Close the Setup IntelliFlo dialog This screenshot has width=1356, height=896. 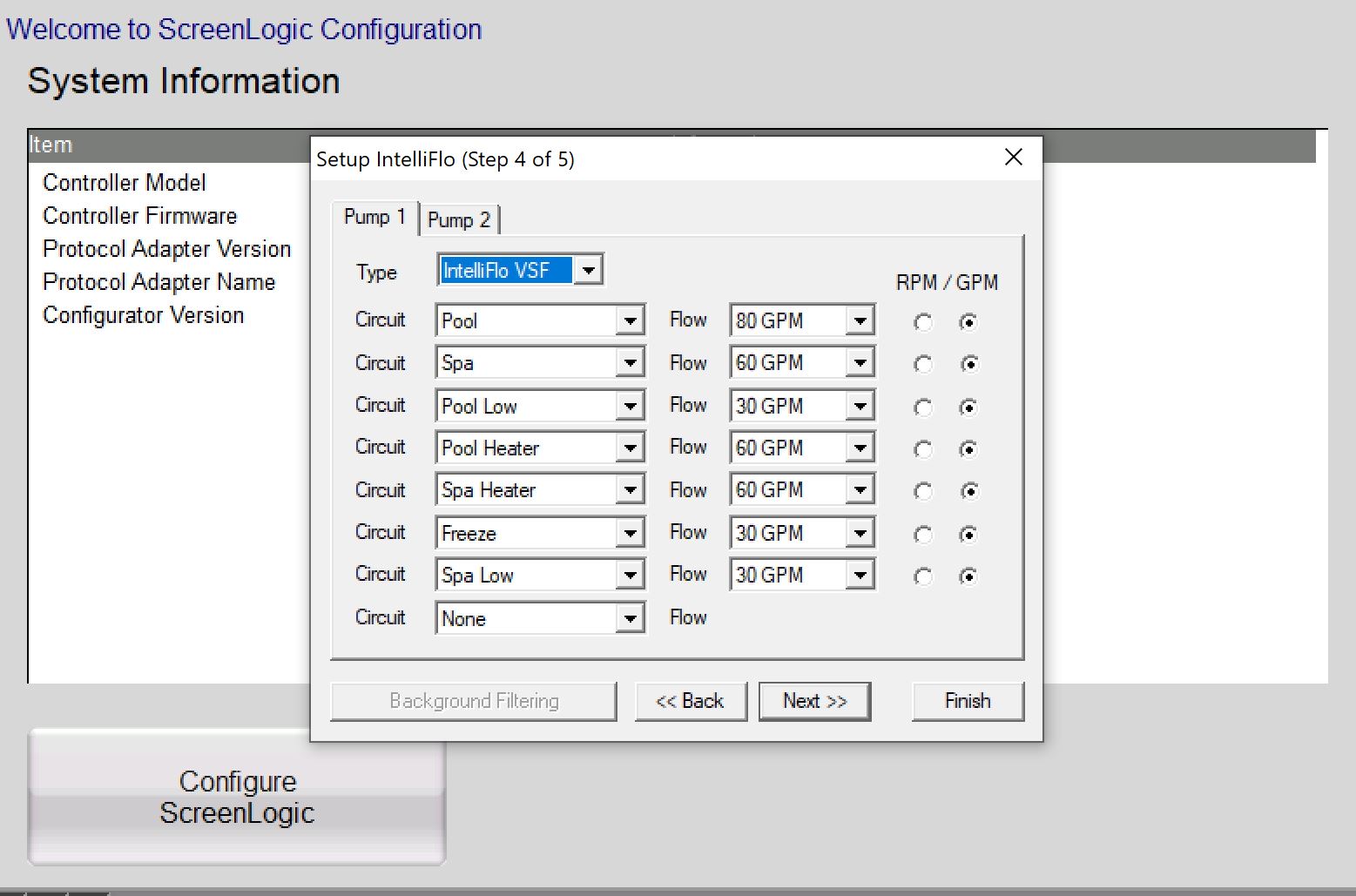[1014, 158]
